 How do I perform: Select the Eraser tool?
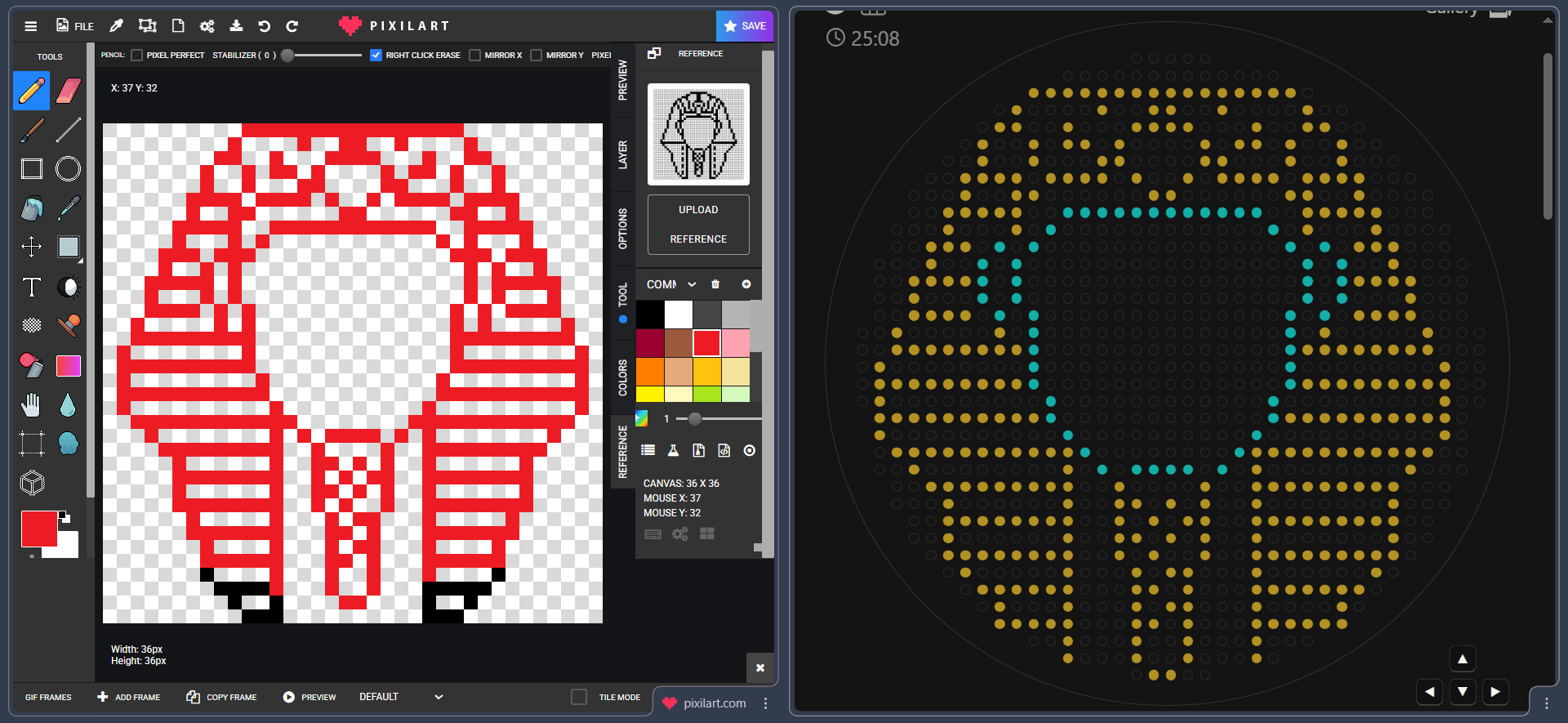69,91
